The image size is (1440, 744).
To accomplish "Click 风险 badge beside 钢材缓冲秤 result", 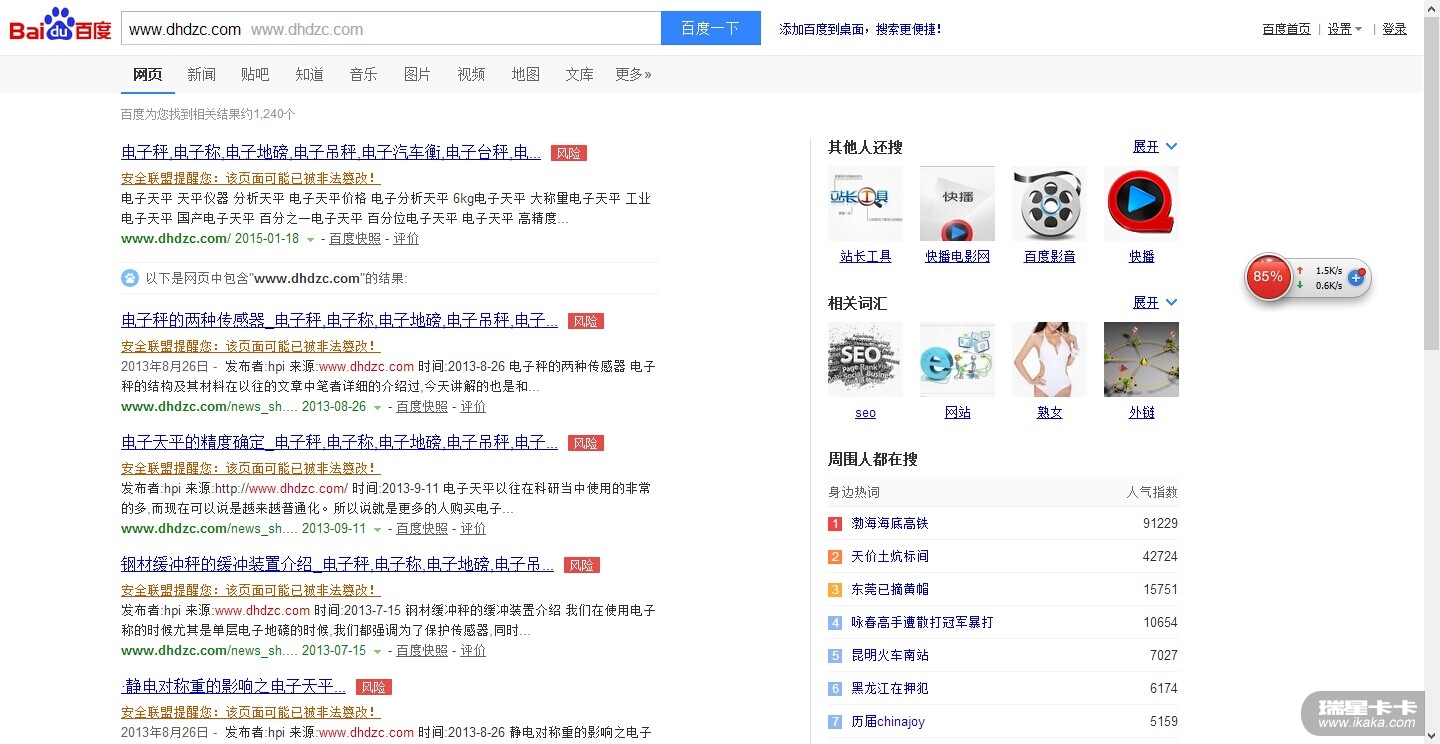I will (582, 565).
